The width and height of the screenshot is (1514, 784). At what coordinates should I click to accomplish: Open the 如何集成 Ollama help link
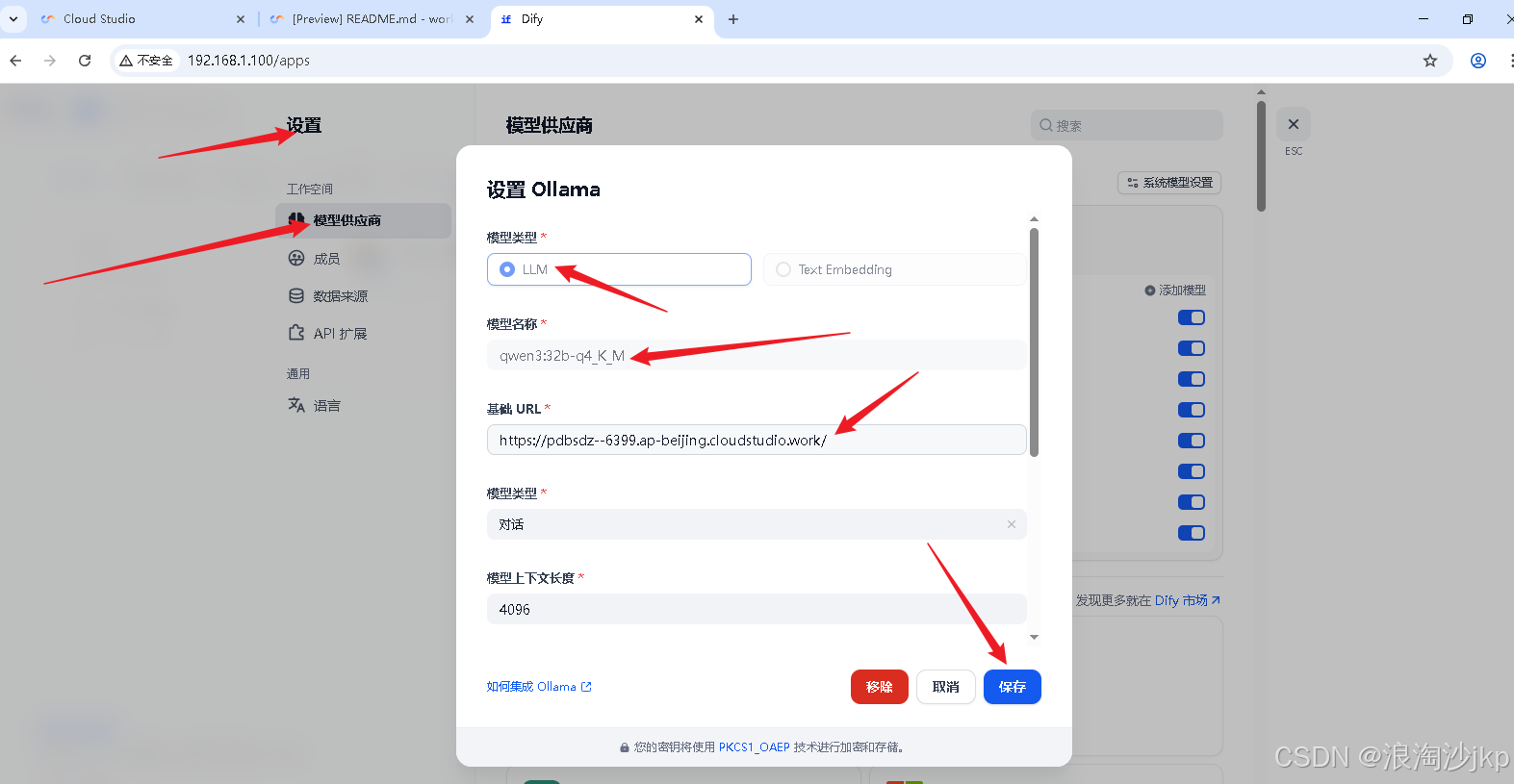point(539,687)
